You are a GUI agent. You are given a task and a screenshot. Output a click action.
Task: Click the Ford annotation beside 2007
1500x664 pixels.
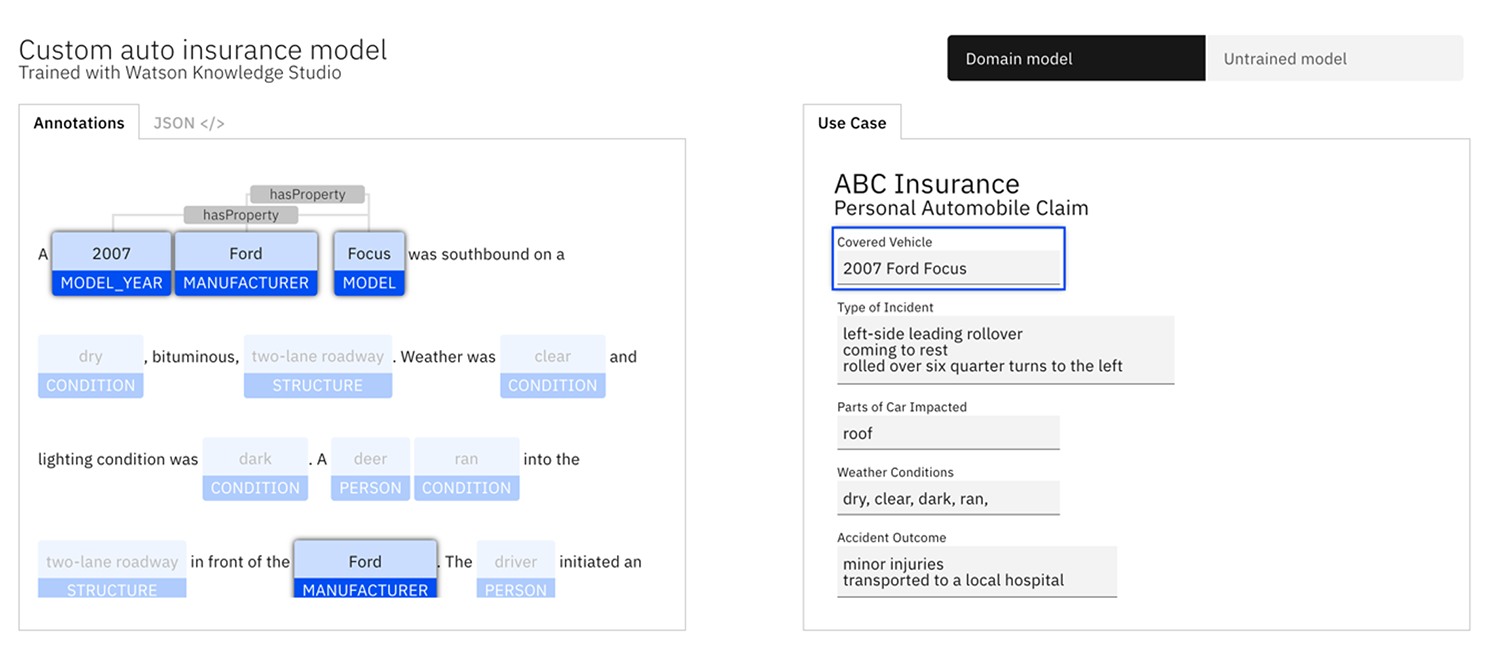pyautogui.click(x=246, y=265)
